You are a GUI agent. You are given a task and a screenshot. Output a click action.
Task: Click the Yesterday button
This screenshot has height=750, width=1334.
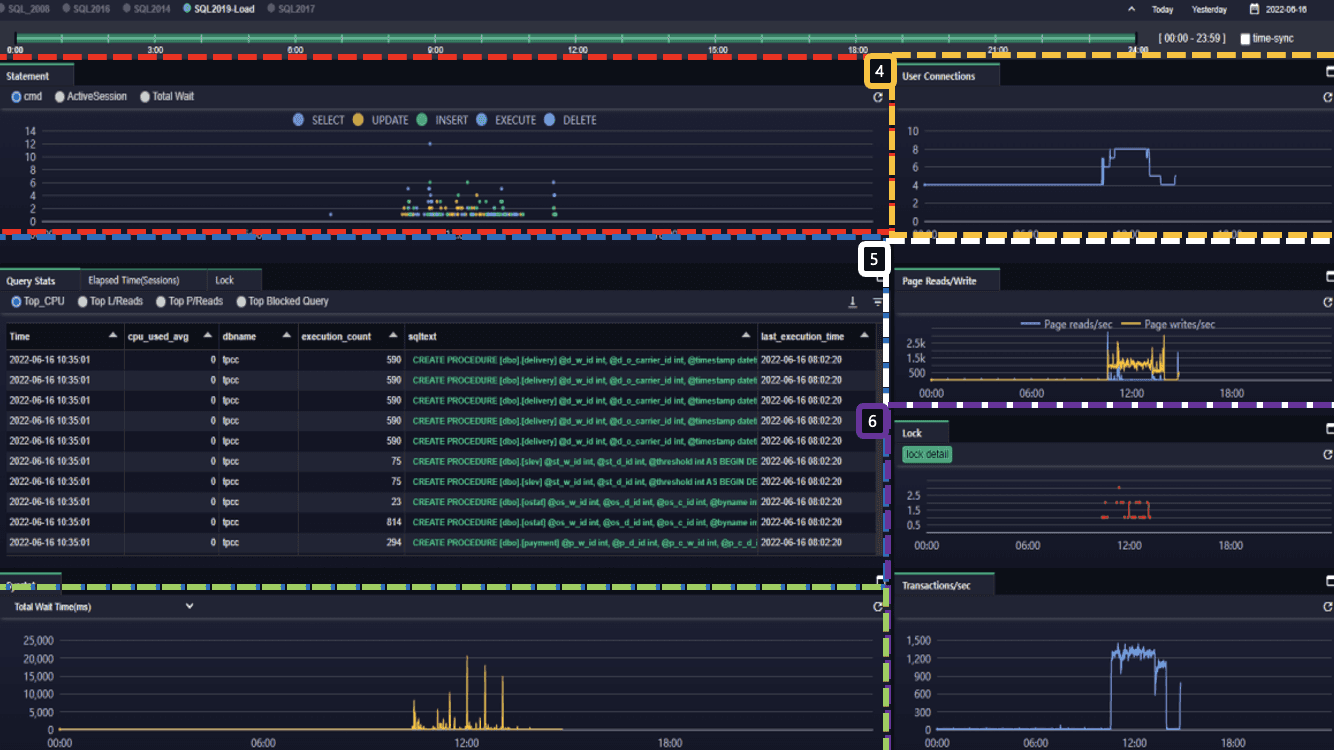click(1210, 9)
